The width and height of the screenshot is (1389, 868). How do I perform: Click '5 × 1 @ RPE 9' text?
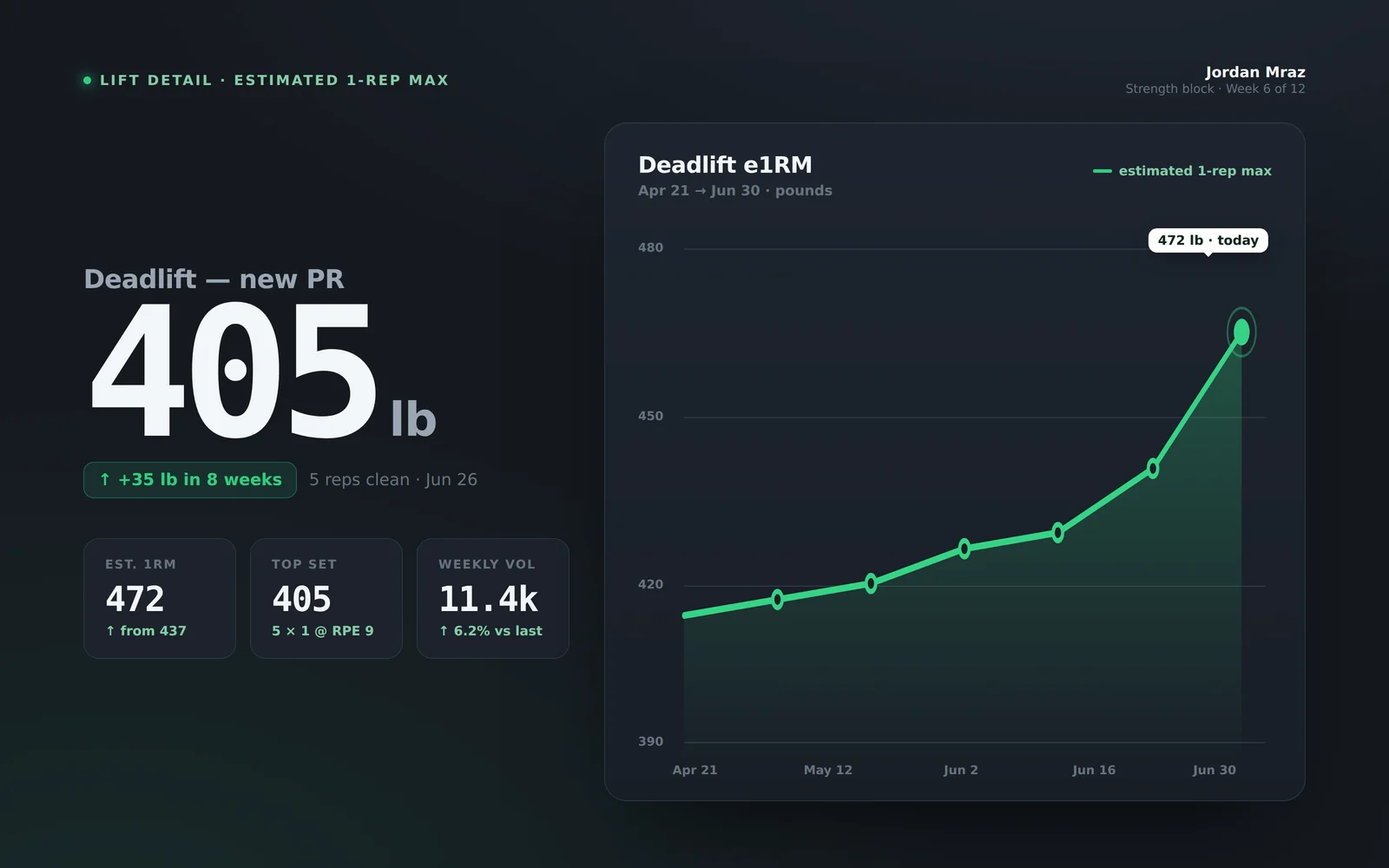pyautogui.click(x=323, y=631)
